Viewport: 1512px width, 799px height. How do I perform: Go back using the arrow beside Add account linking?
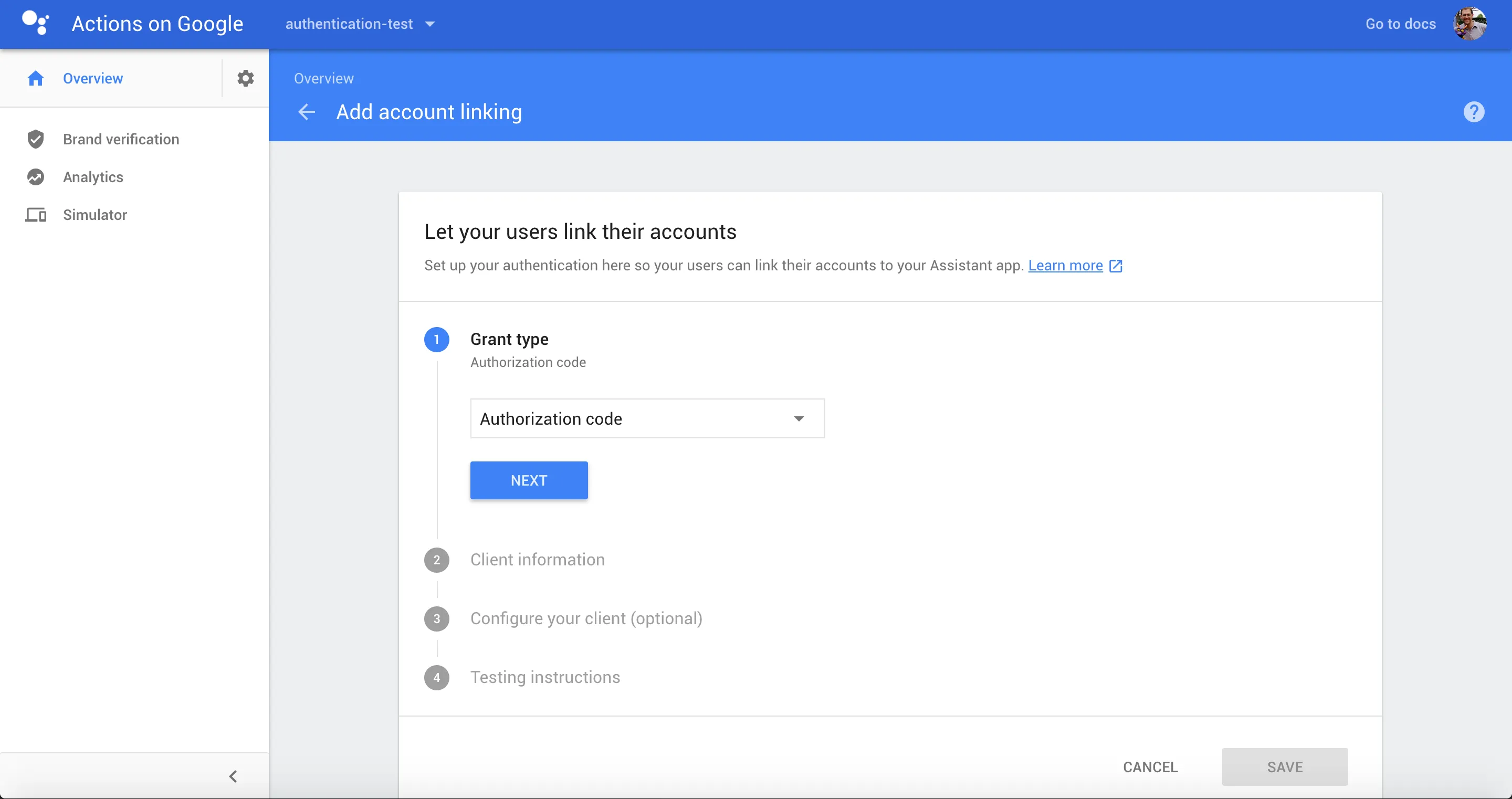pos(307,111)
